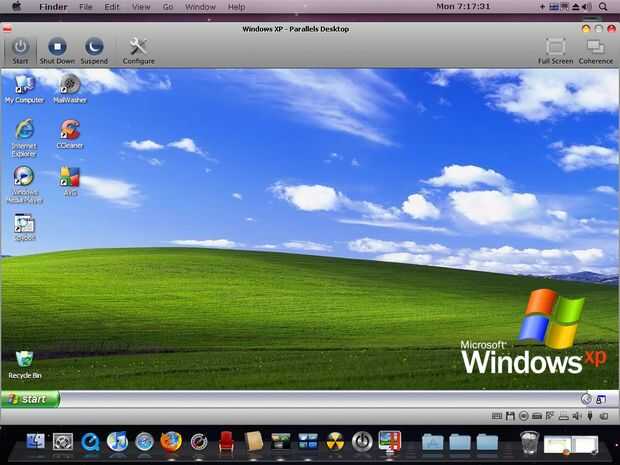
Task: Open the Windows XP start menu
Action: [x=30, y=399]
